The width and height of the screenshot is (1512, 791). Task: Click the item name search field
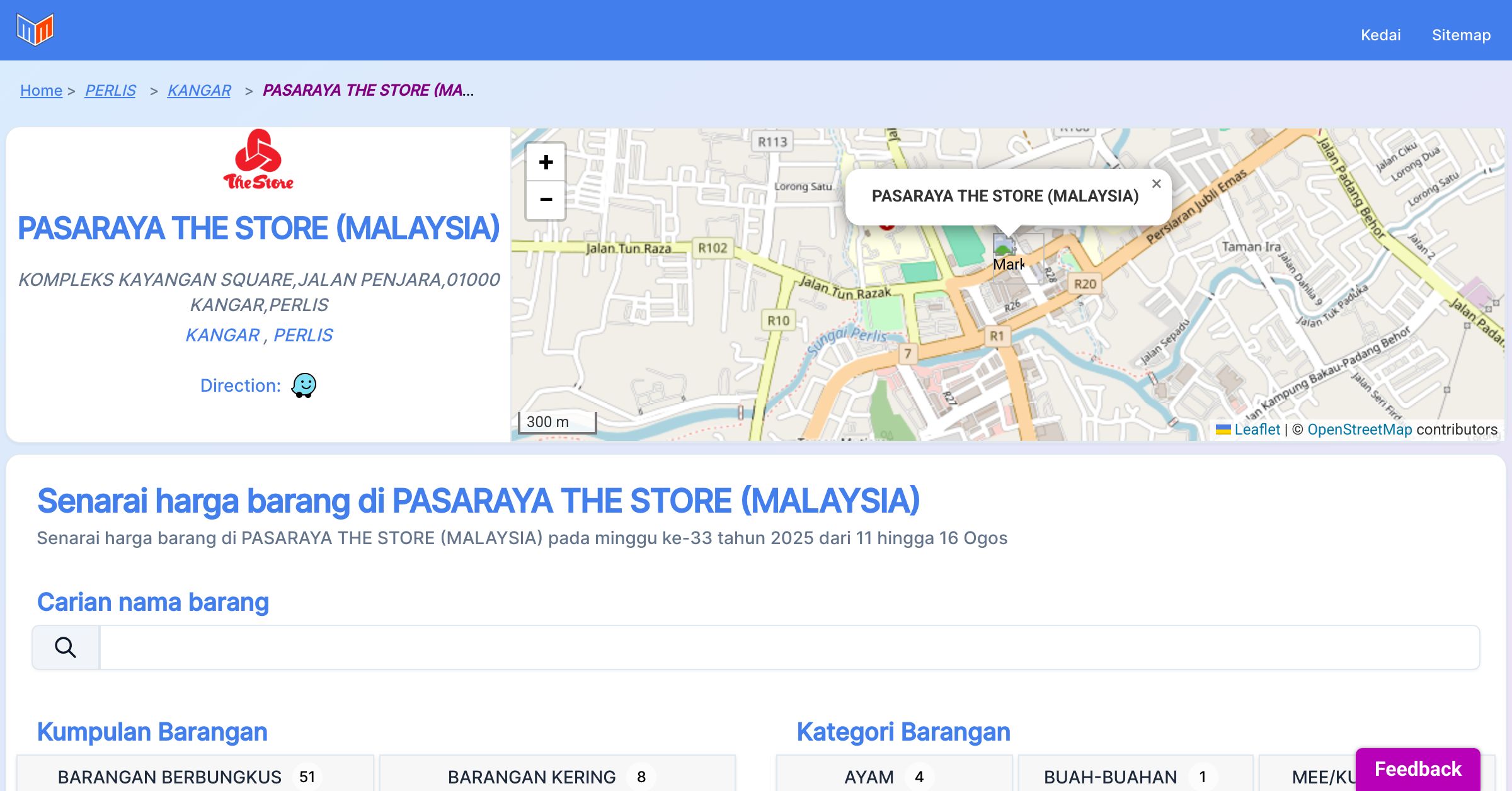(x=789, y=647)
